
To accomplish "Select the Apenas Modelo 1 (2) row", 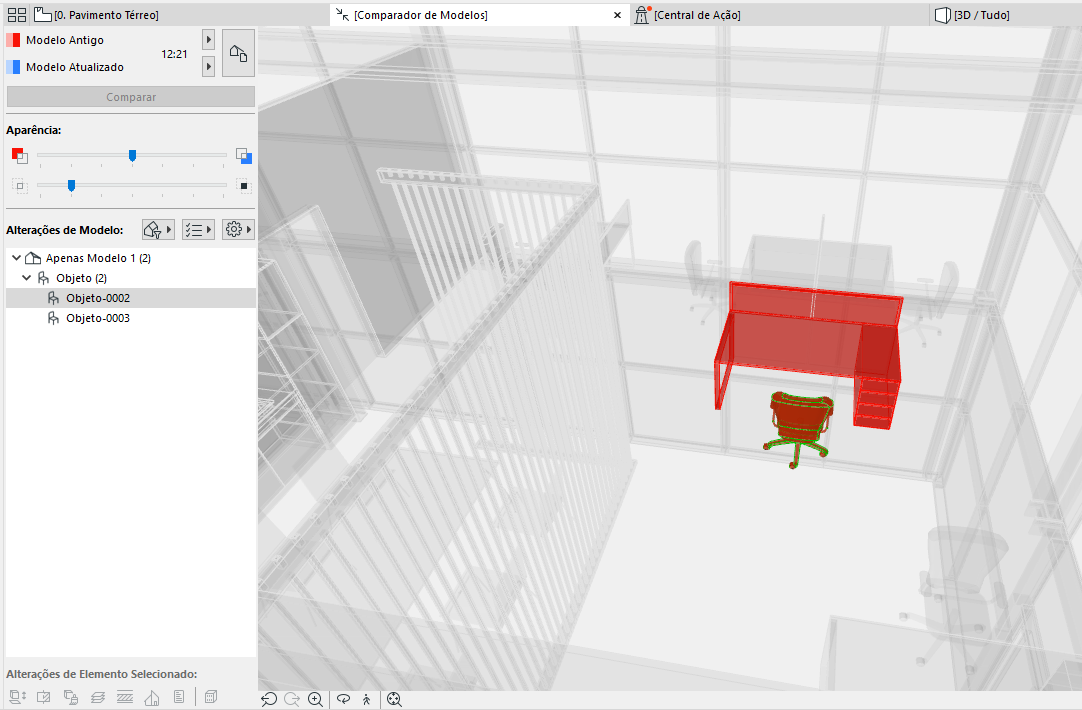I will point(130,258).
